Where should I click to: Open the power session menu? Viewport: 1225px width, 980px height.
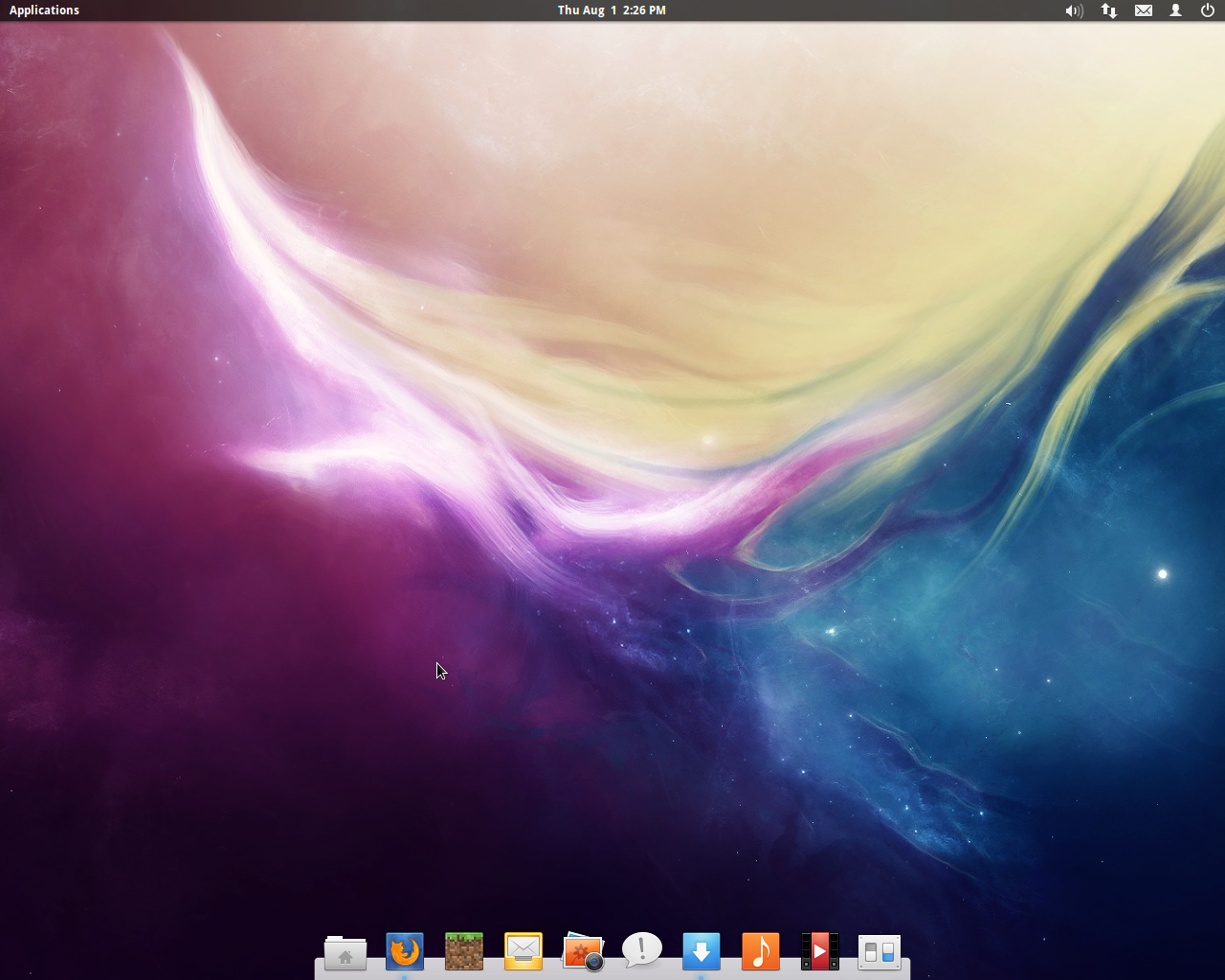click(1208, 11)
